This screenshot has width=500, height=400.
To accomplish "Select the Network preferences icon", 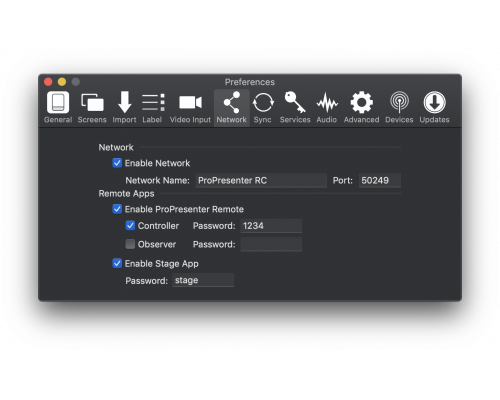I will [232, 107].
